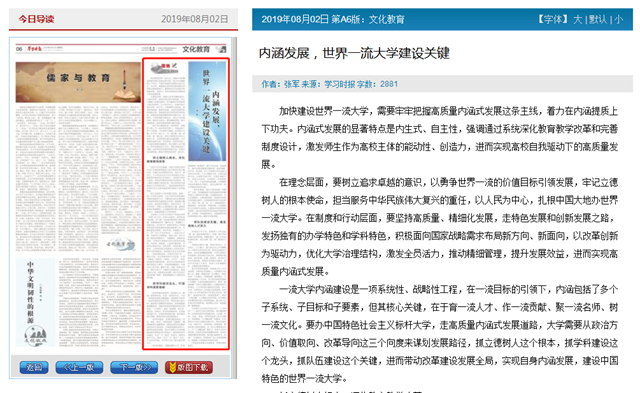The image size is (640, 393).
Task: Go to next page with 下一版 button
Action: coord(134,367)
